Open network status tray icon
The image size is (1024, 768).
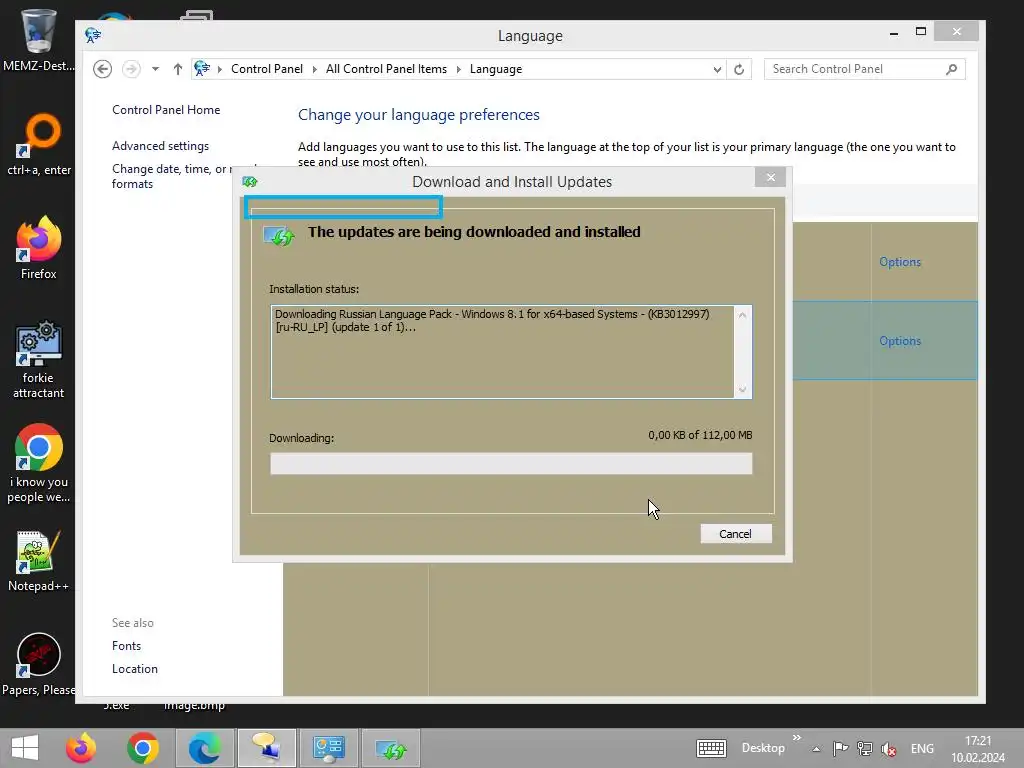[x=865, y=748]
